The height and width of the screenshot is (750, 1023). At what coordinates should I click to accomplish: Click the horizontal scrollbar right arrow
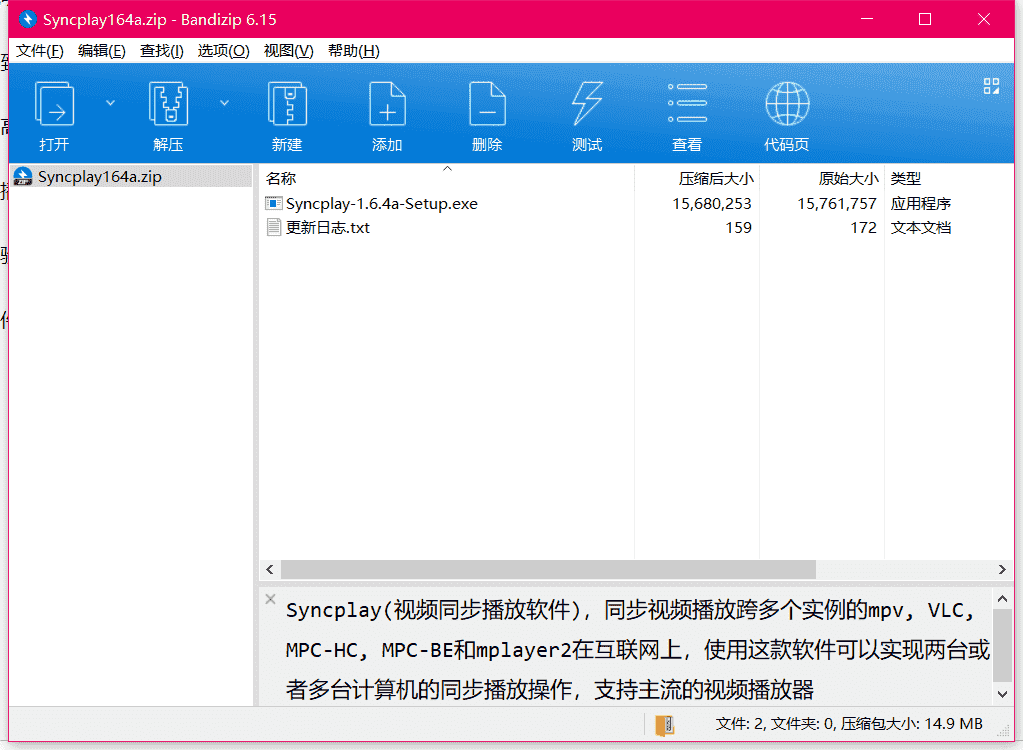pyautogui.click(x=1002, y=569)
